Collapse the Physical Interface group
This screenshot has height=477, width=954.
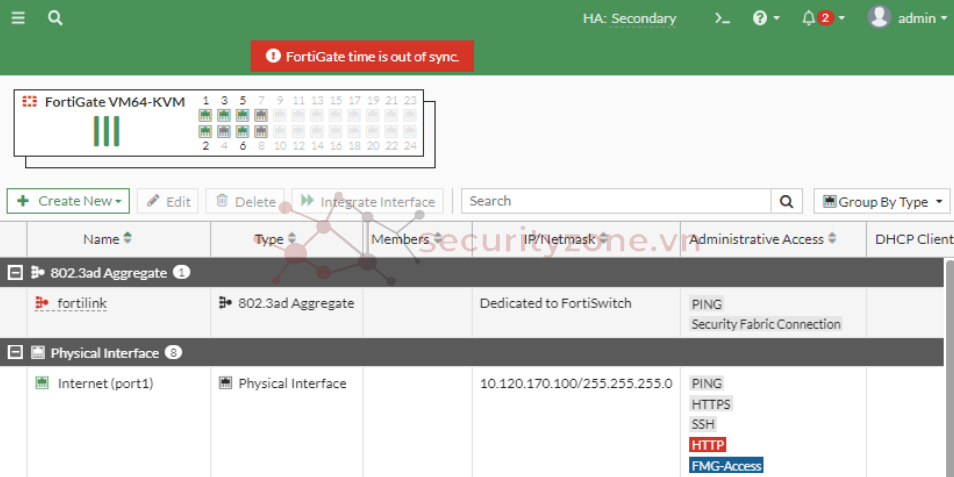[x=15, y=352]
